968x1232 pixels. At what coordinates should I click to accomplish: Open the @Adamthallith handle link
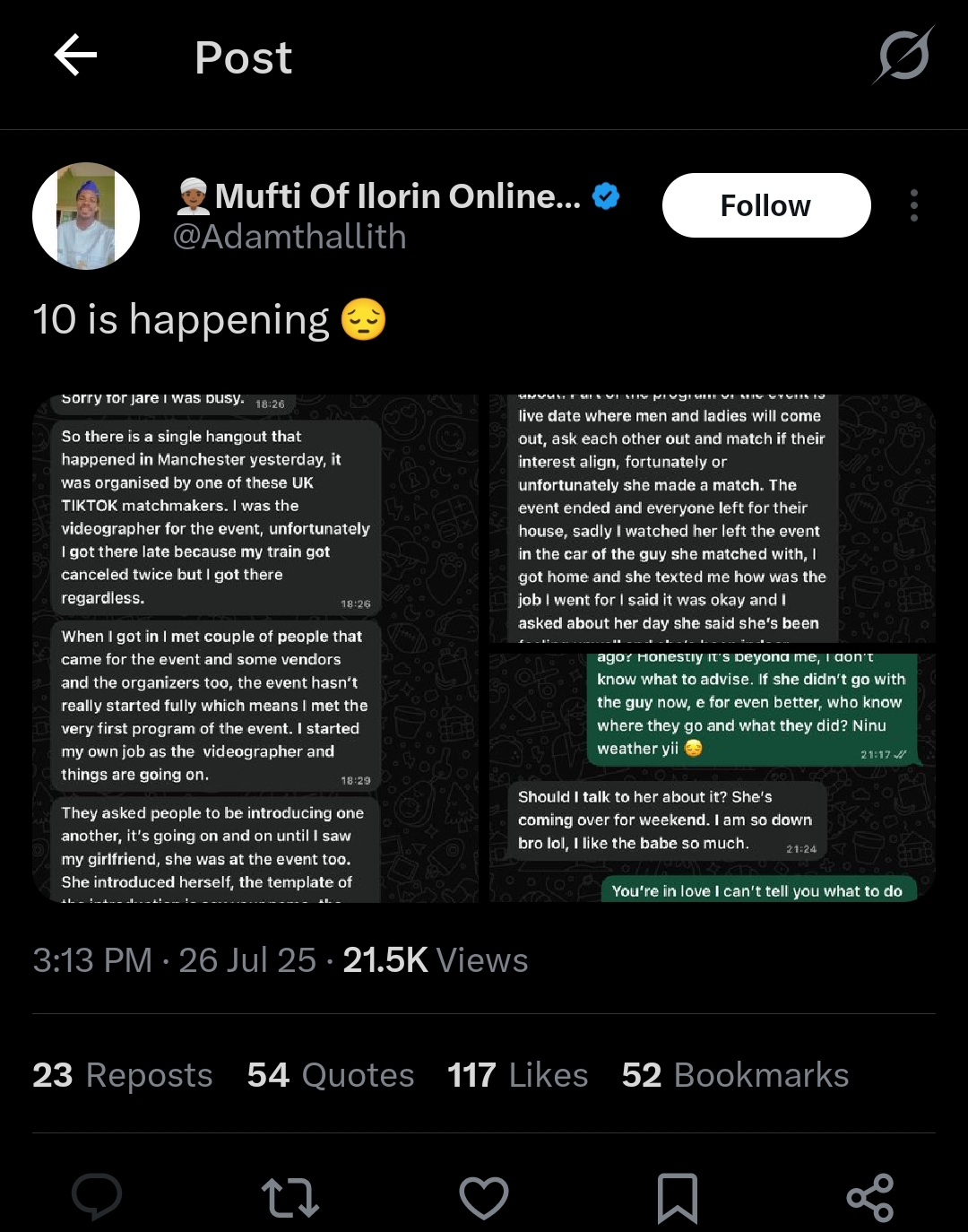click(290, 237)
